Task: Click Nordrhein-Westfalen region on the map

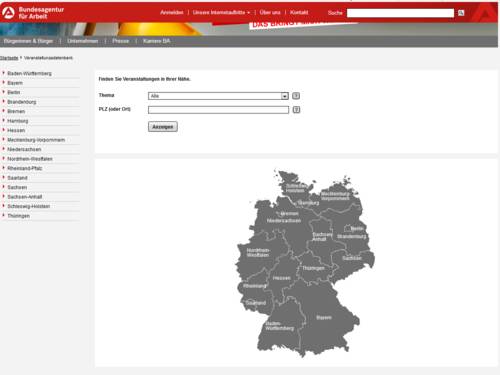Action: tap(258, 253)
